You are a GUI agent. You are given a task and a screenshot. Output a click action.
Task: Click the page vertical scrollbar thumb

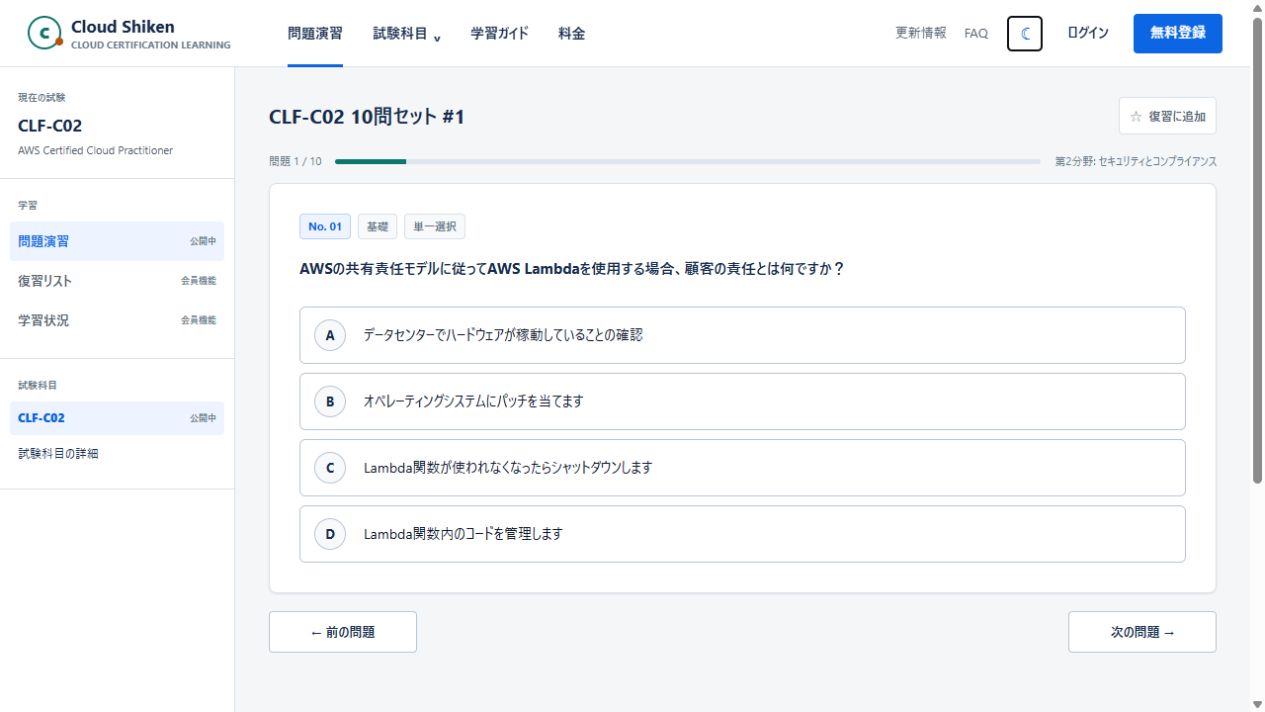point(1257,250)
